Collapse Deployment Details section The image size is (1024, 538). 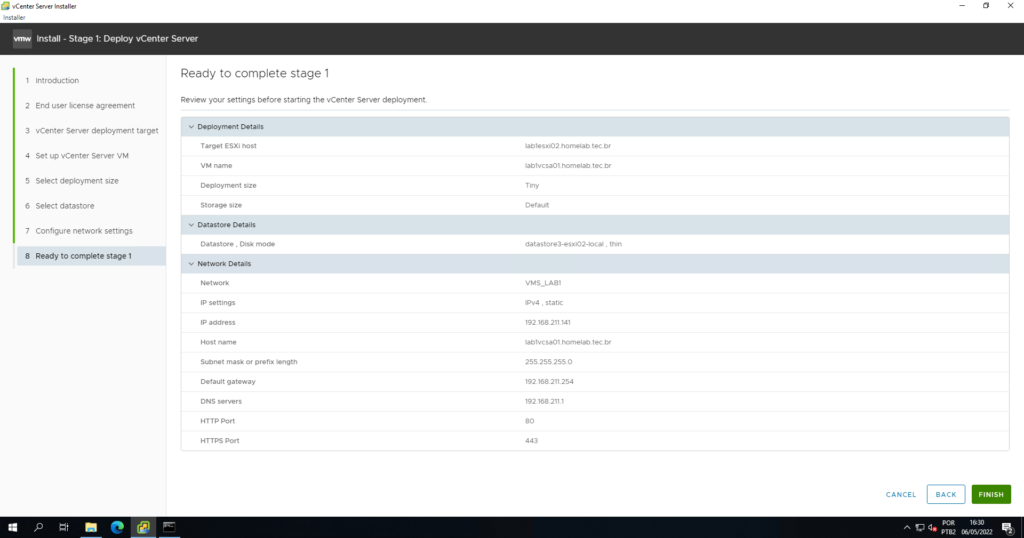[x=191, y=127]
